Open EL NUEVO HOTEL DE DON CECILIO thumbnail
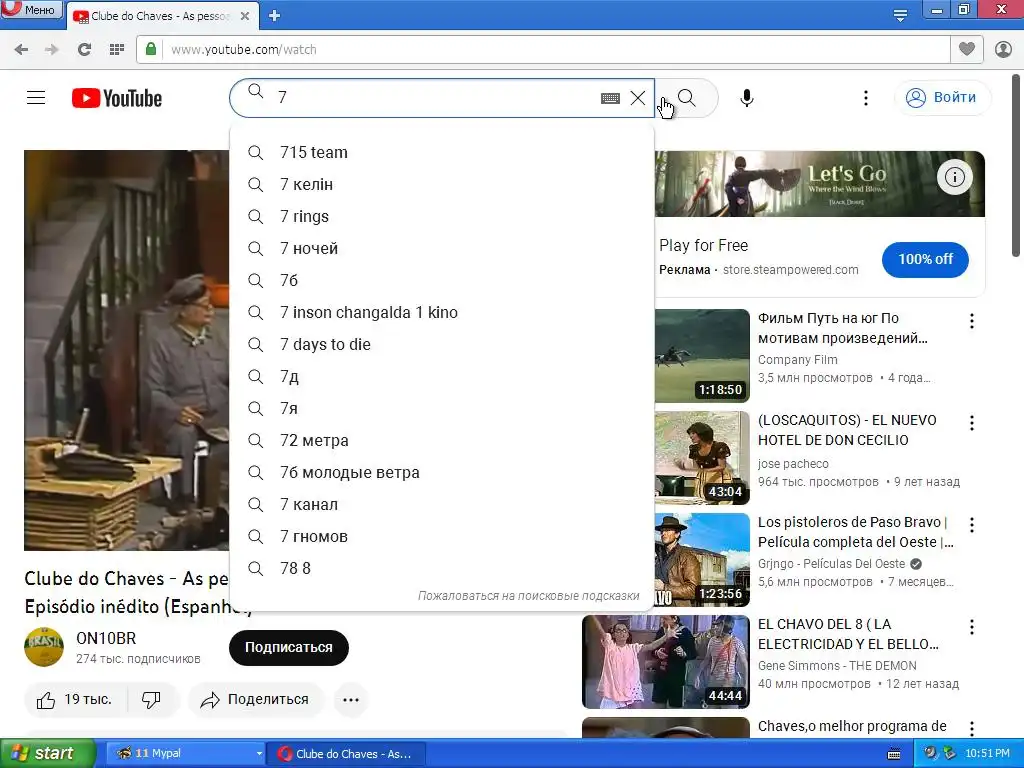 click(702, 457)
